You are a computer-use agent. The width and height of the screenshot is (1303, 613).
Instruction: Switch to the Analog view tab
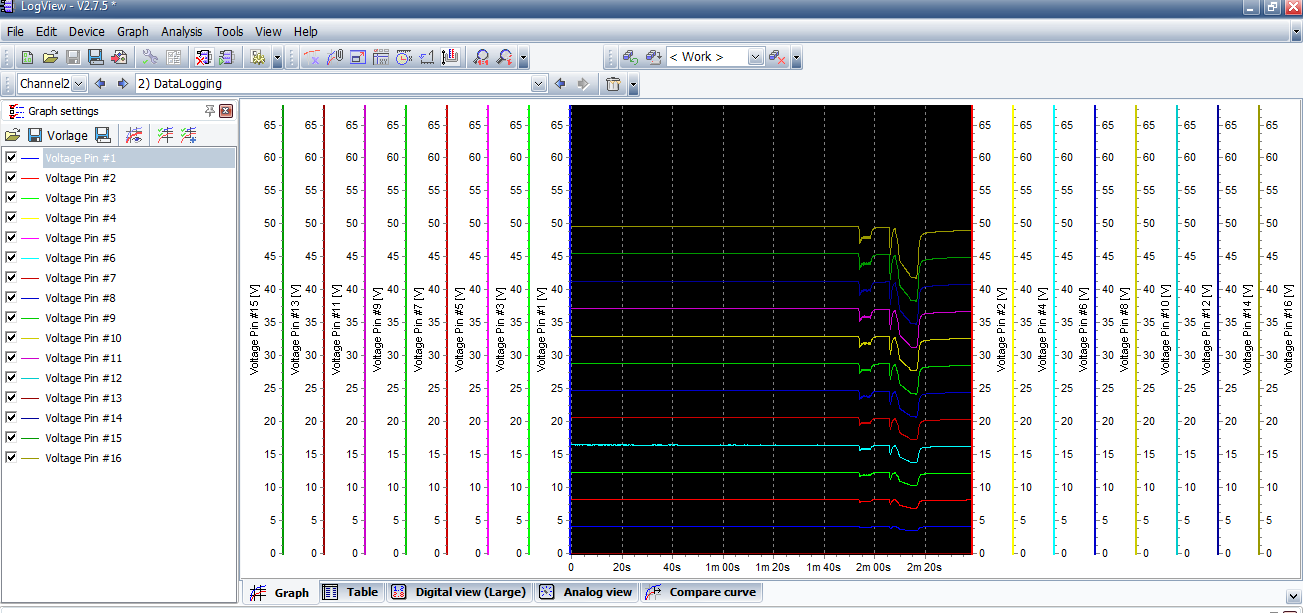click(587, 592)
